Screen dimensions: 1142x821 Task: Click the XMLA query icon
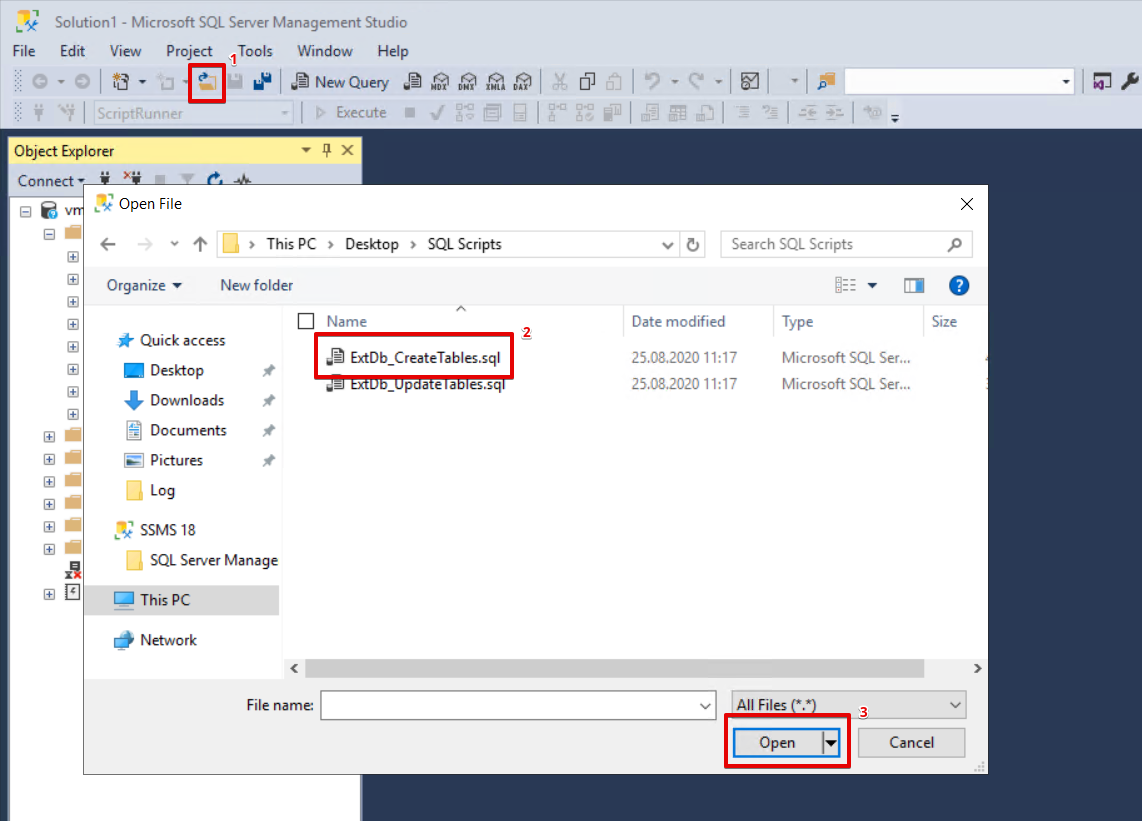click(495, 82)
